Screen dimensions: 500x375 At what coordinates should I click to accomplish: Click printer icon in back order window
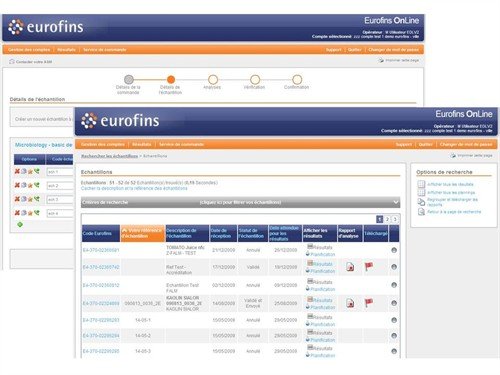(381, 60)
